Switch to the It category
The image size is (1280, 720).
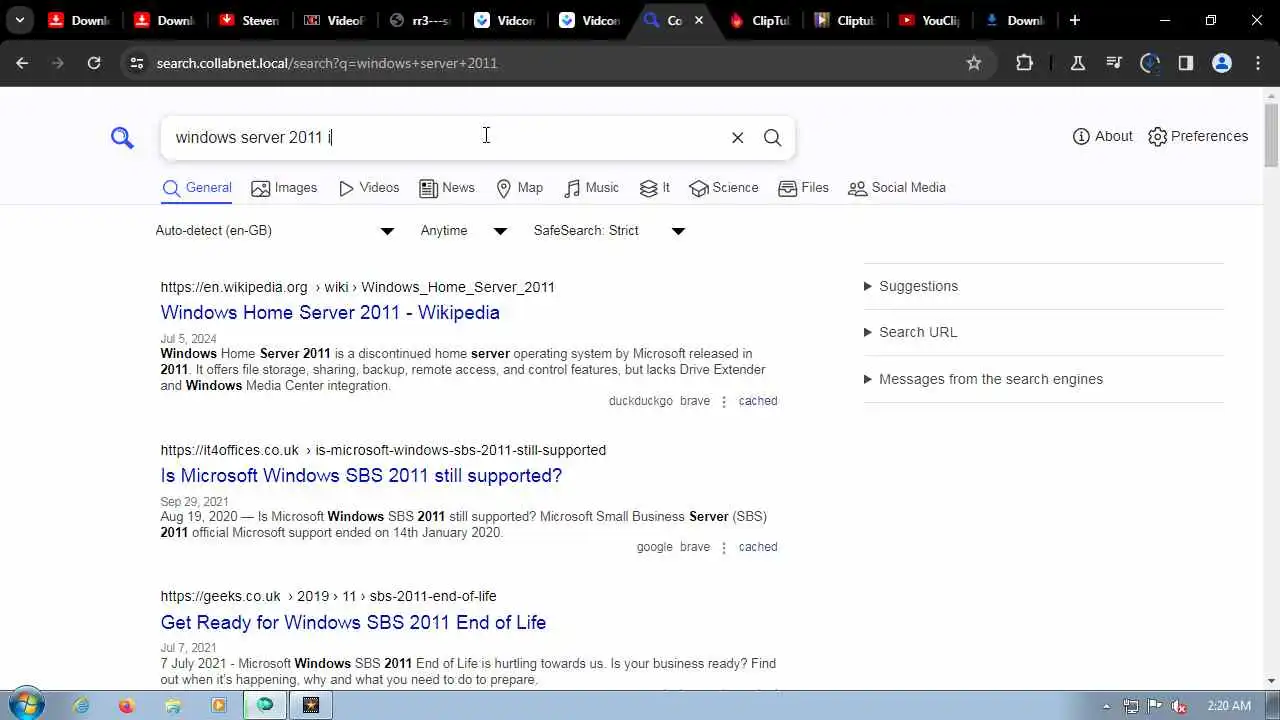tap(655, 188)
